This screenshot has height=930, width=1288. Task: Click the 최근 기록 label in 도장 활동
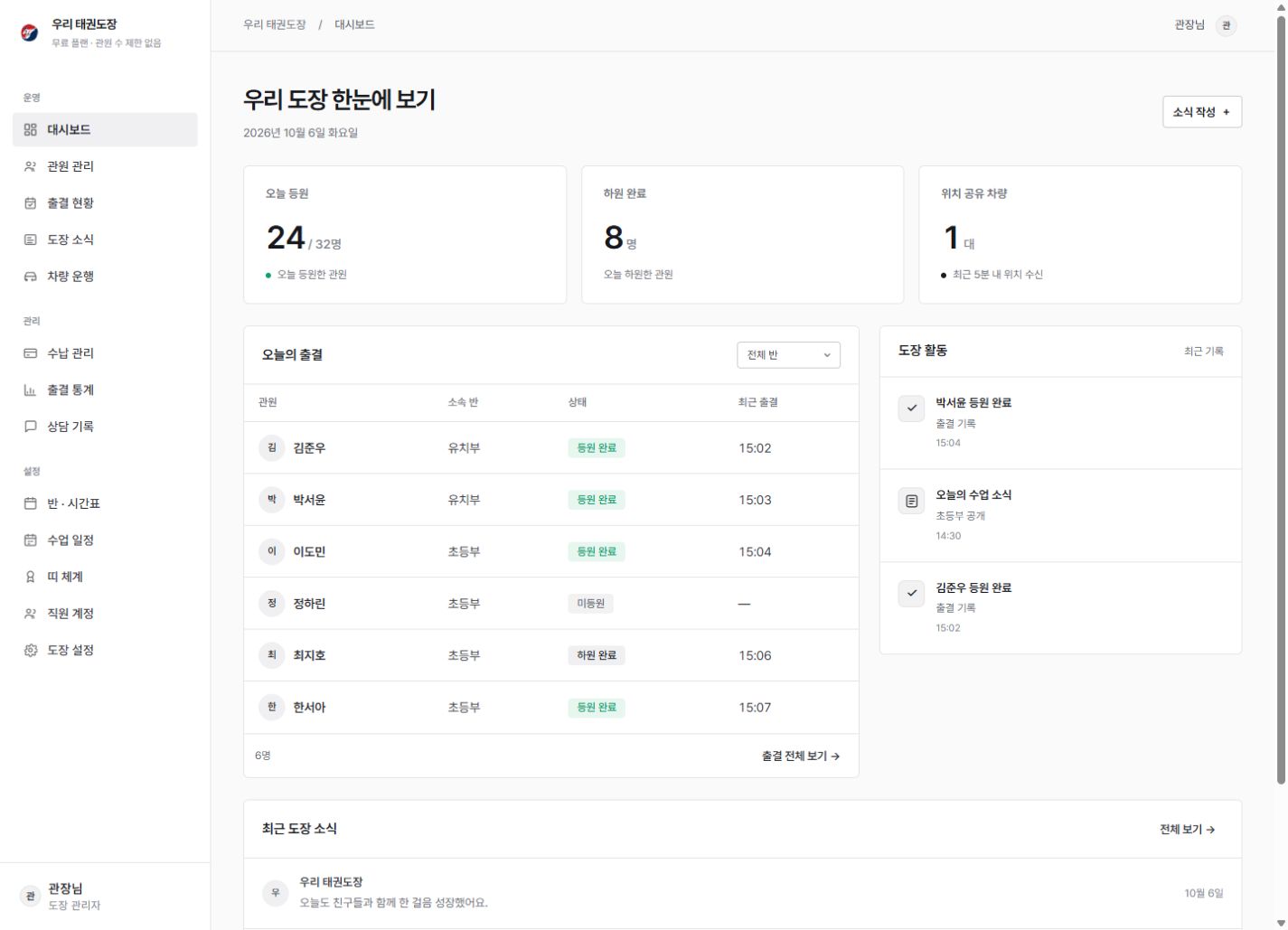click(x=1204, y=352)
